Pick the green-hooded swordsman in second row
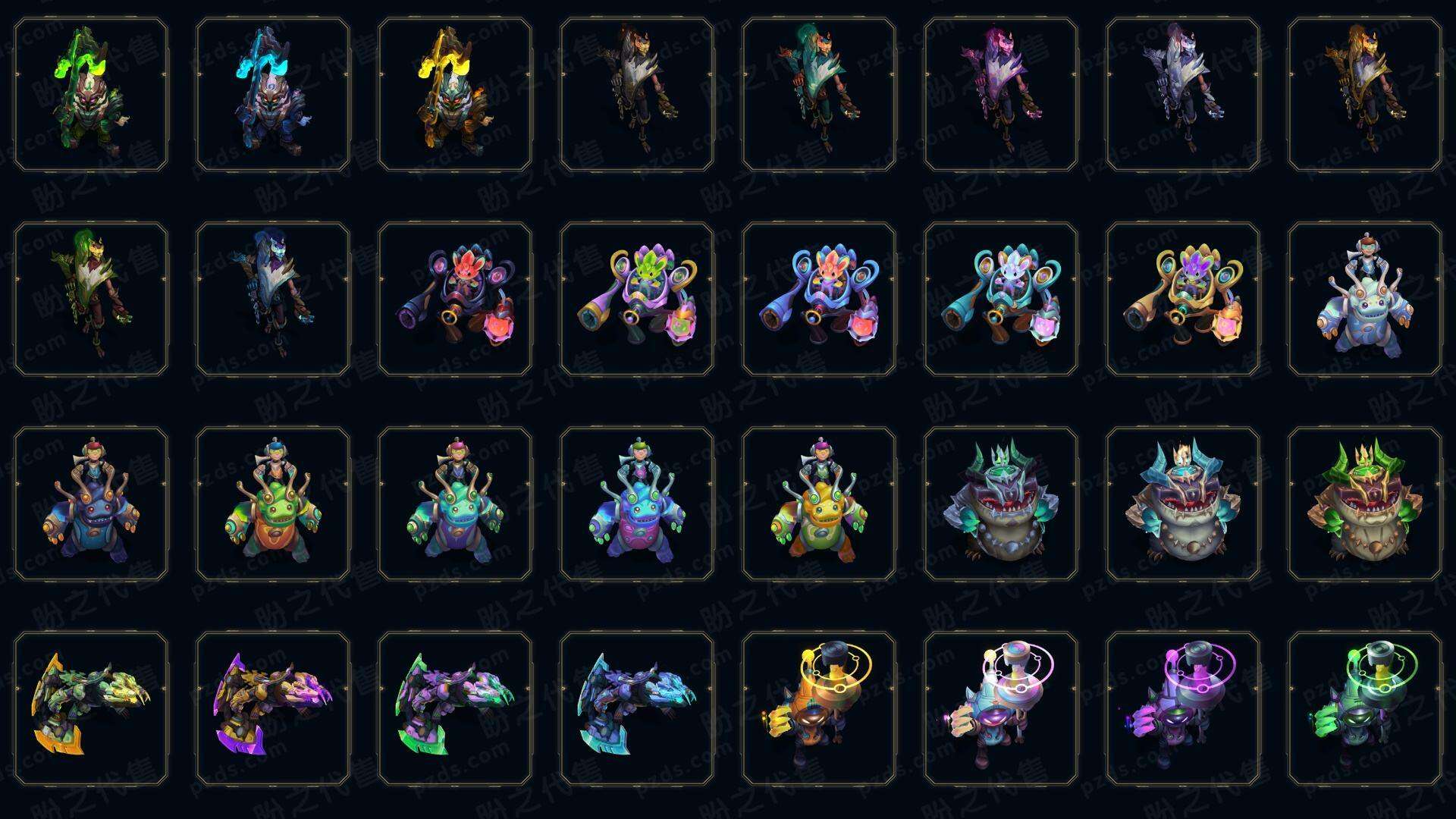The width and height of the screenshot is (1456, 819). pyautogui.click(x=91, y=299)
